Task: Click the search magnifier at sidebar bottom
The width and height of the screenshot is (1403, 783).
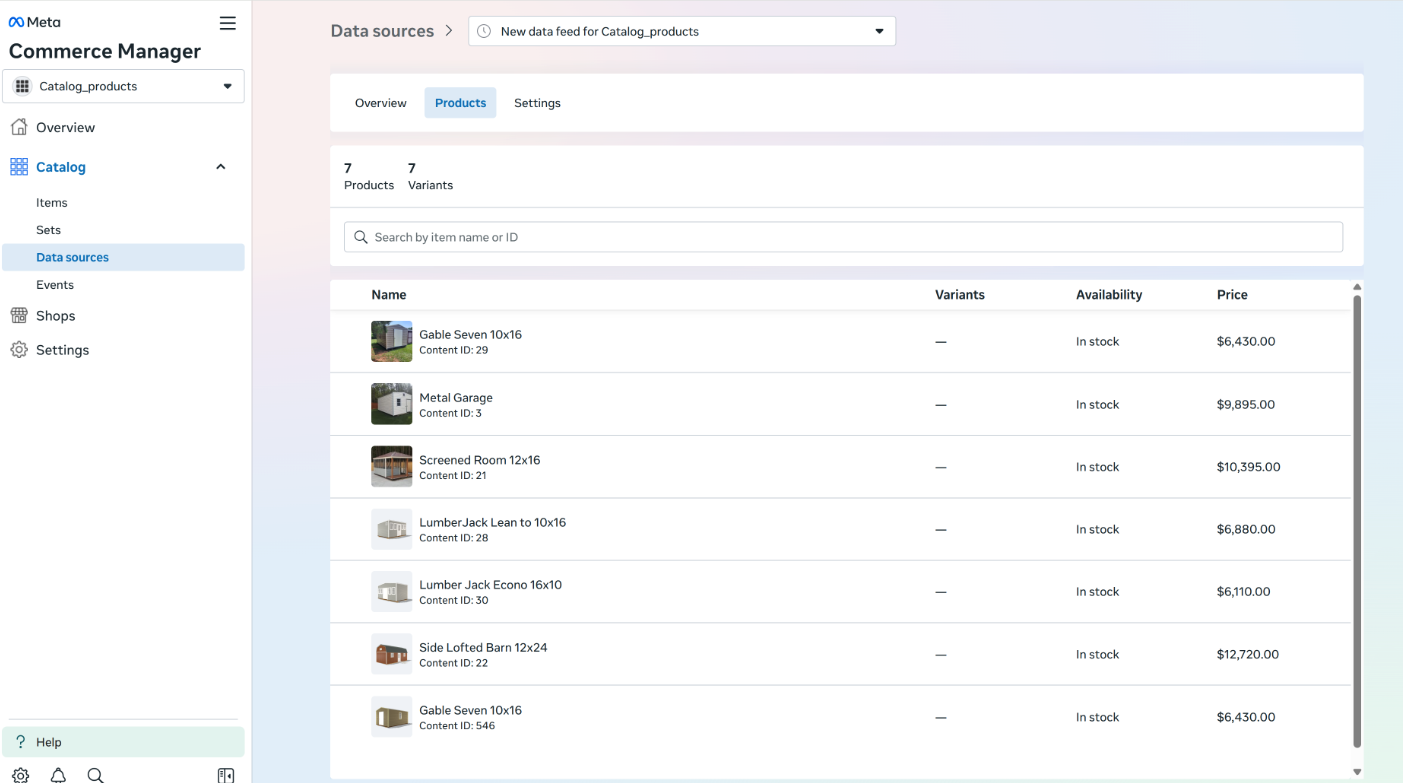Action: tap(95, 775)
